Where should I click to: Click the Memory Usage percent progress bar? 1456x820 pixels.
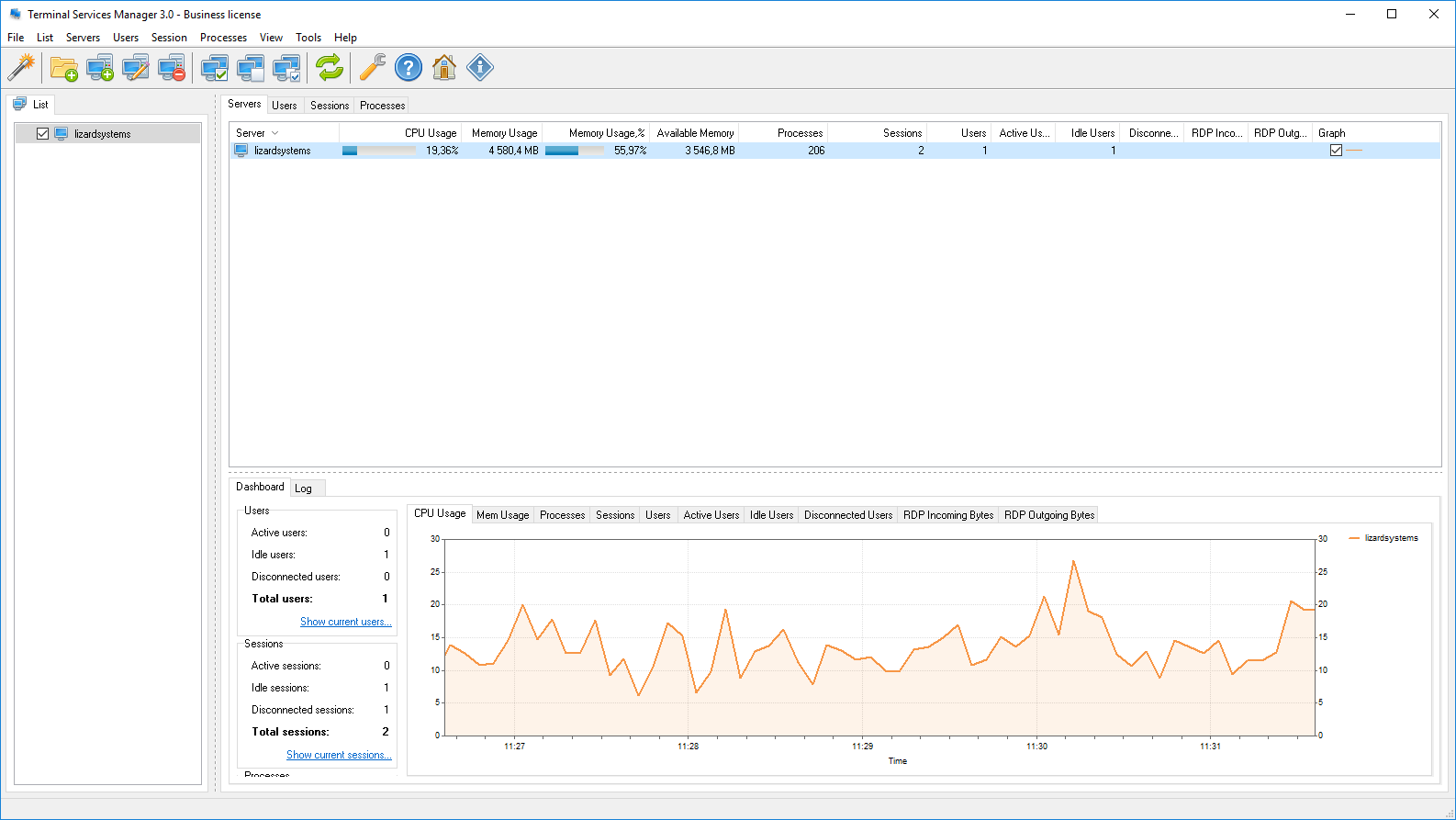574,151
